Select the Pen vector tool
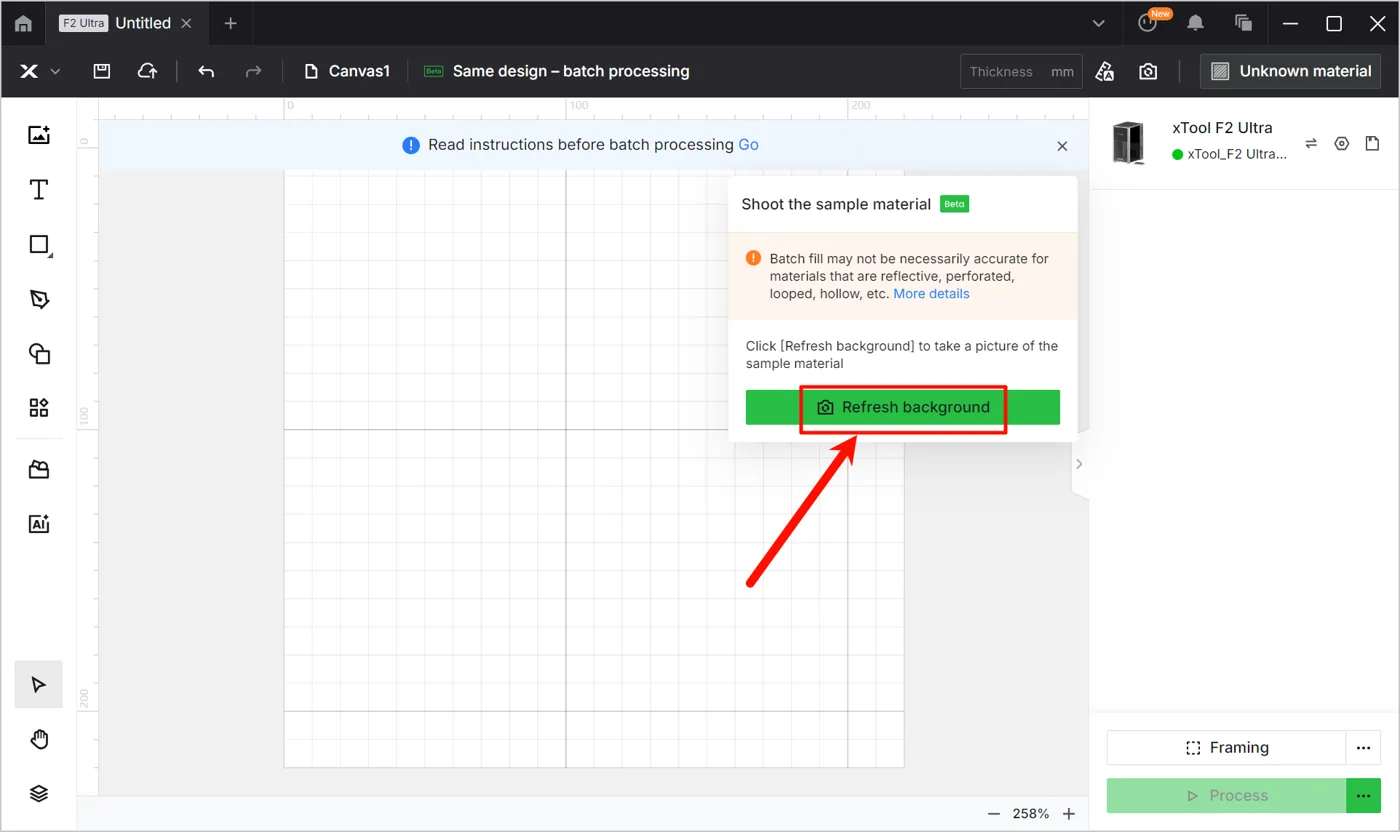1400x832 pixels. click(39, 299)
